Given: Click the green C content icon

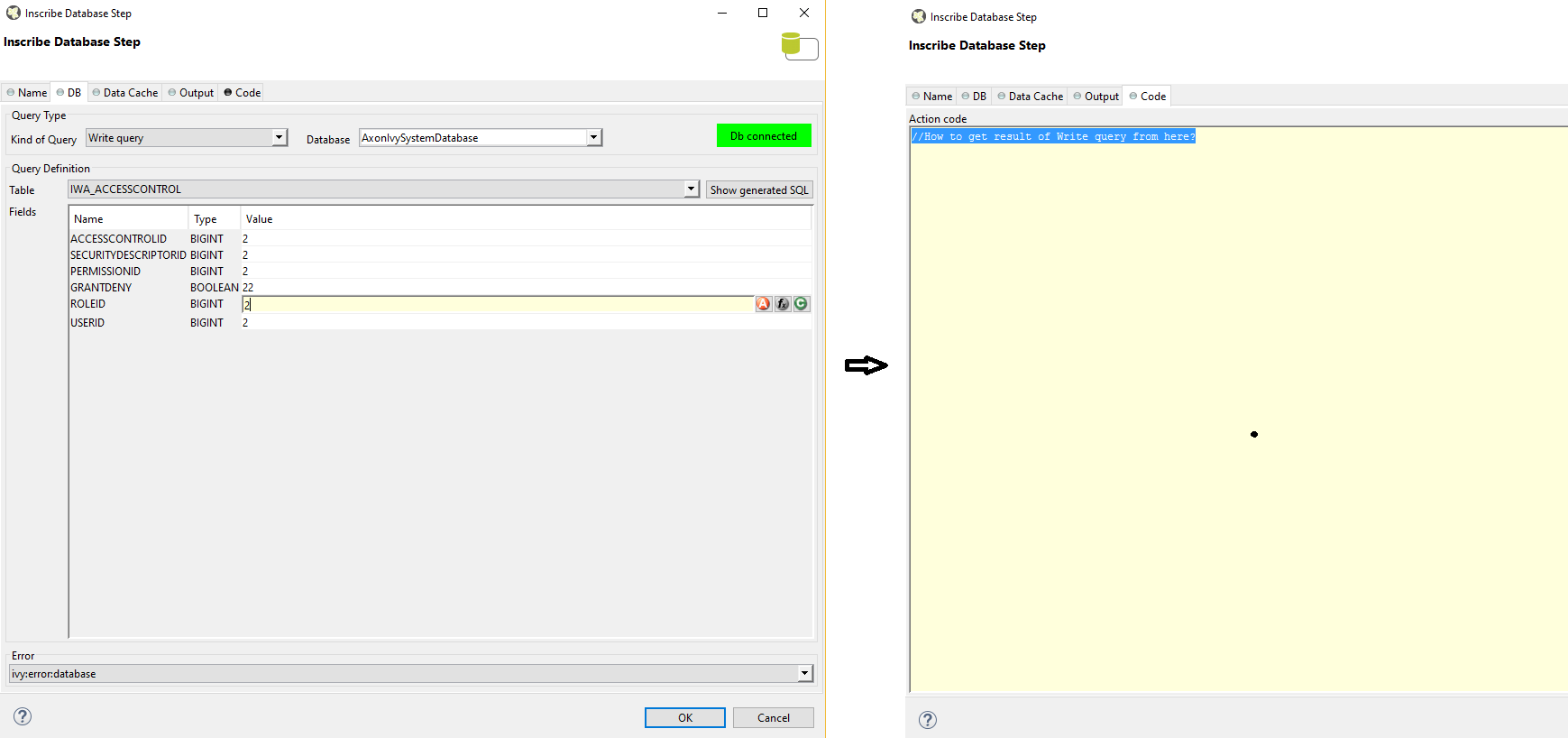Looking at the screenshot, I should 801,304.
